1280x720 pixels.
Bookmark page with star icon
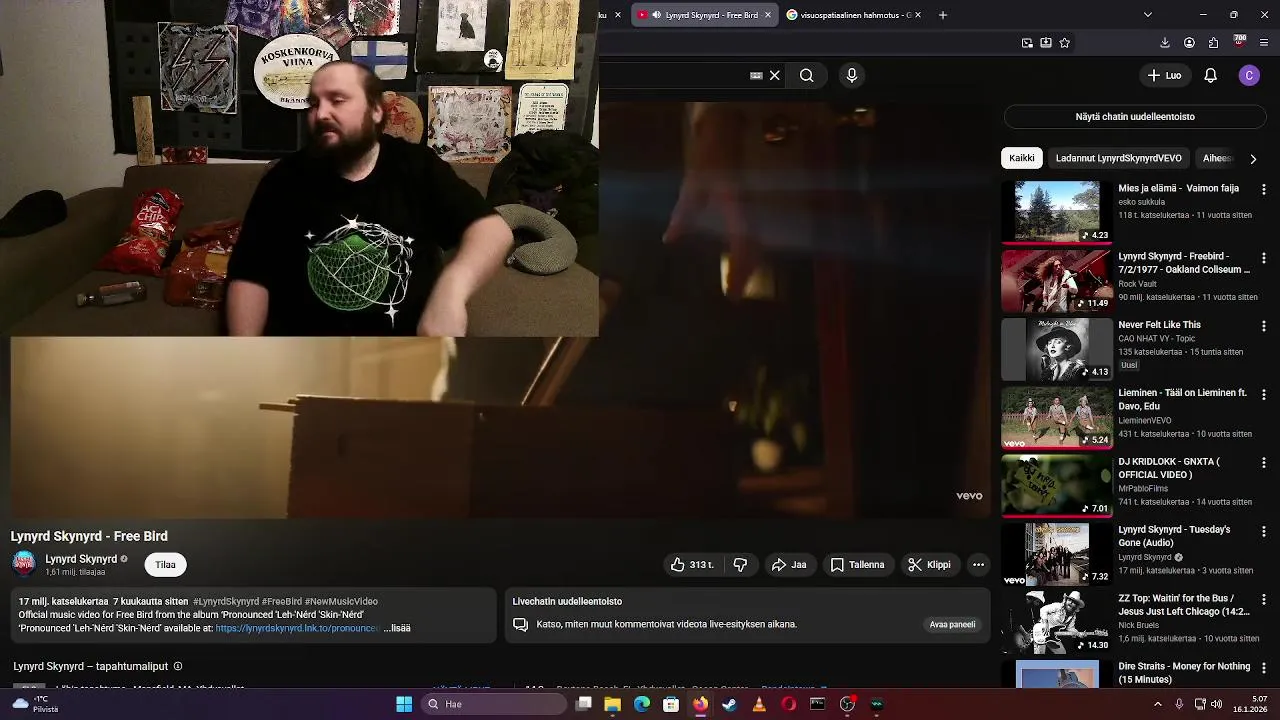pos(1064,43)
